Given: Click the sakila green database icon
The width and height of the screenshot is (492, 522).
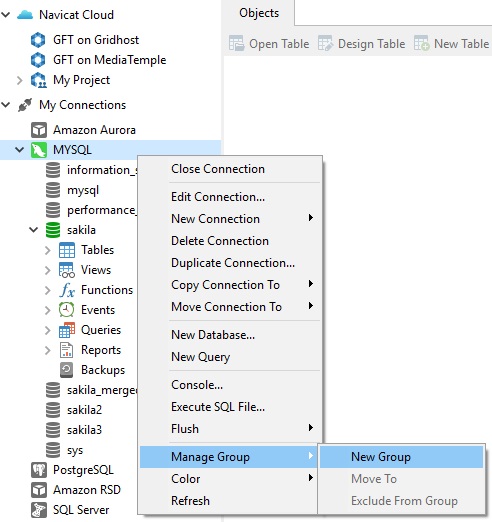Looking at the screenshot, I should click(53, 230).
